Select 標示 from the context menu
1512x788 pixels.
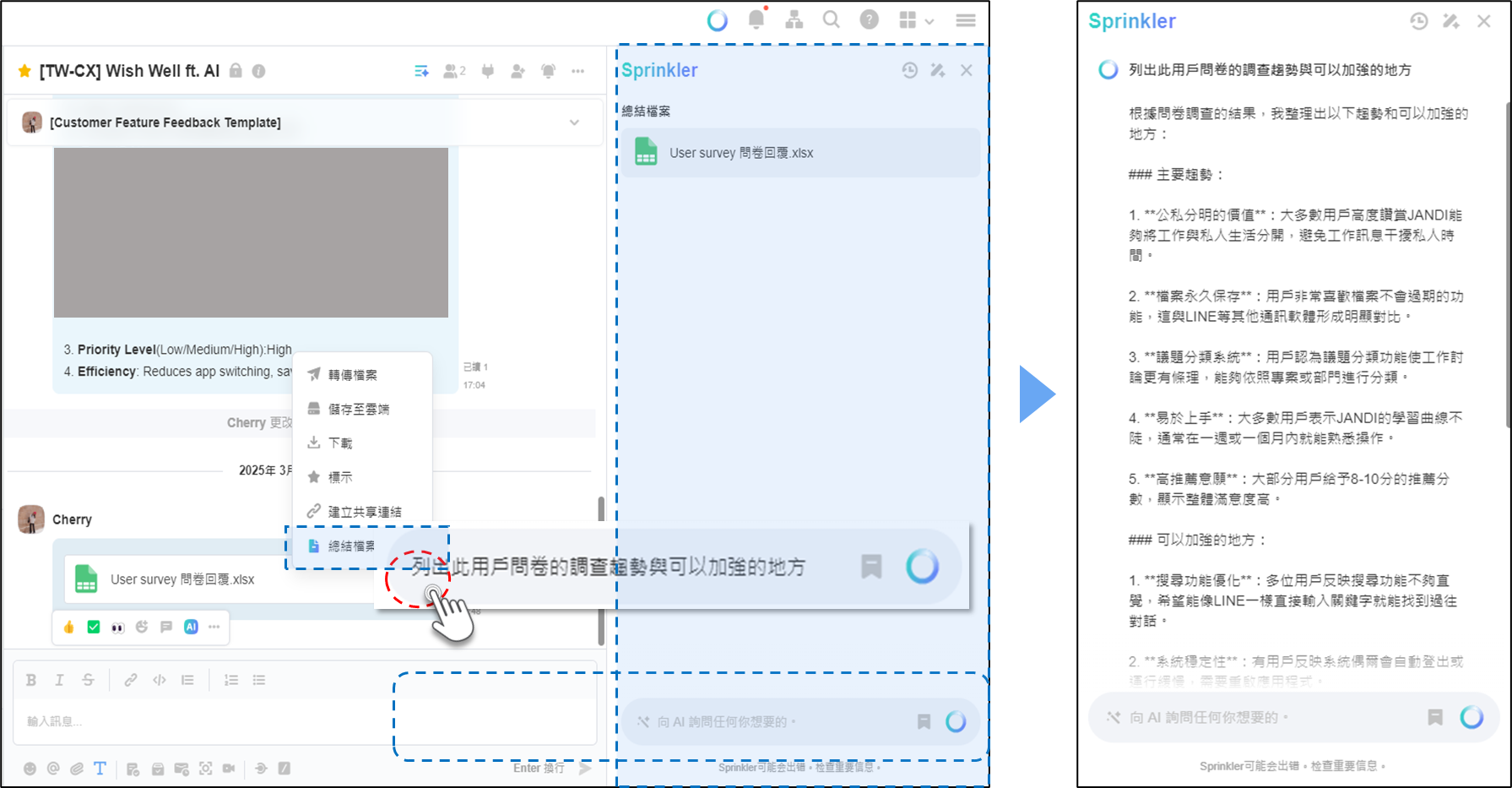point(362,477)
